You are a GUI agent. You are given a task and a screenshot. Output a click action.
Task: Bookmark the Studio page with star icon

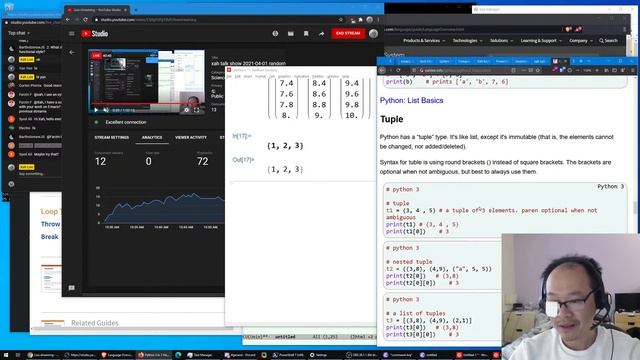340,20
